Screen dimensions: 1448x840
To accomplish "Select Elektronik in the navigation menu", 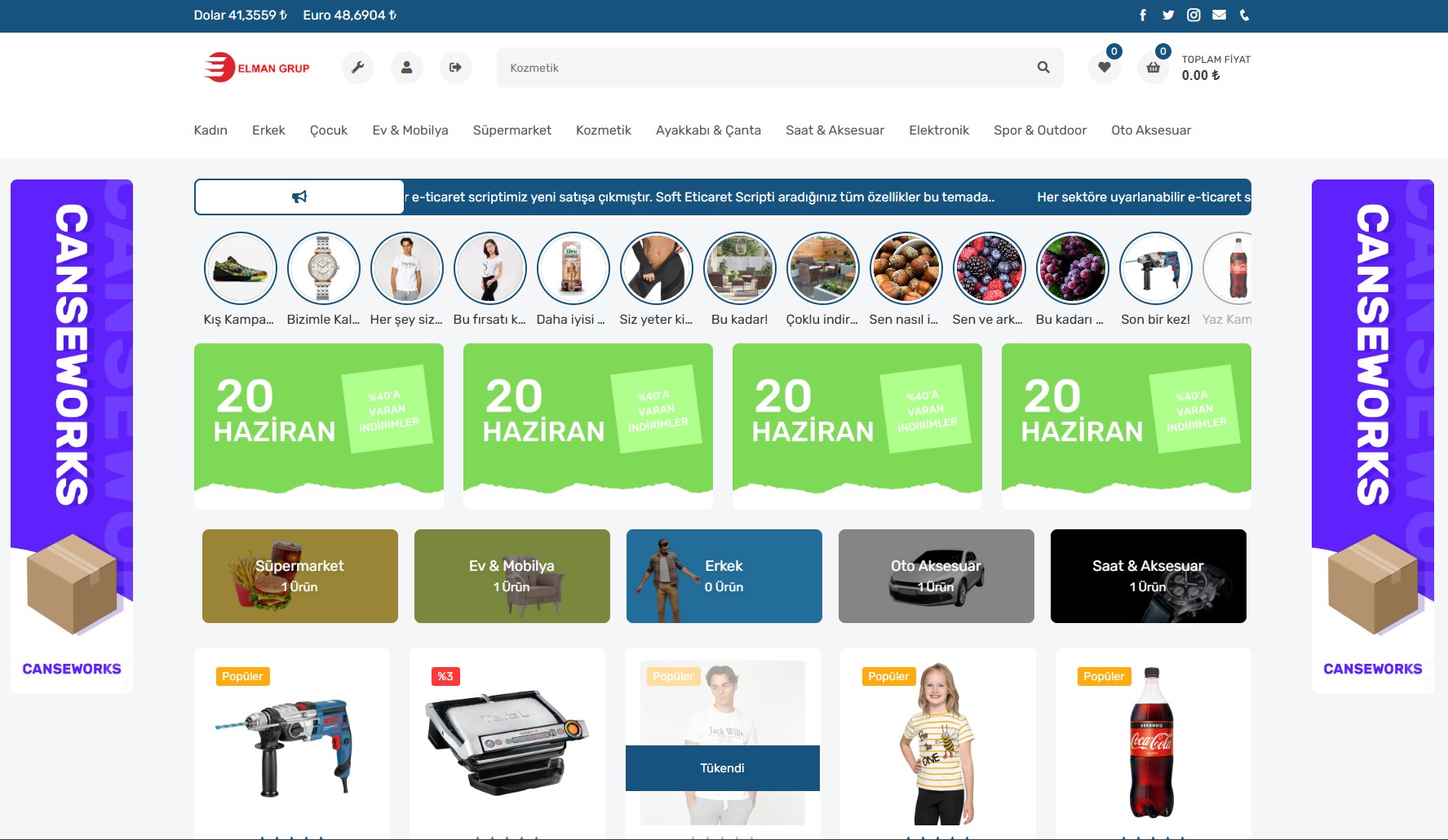I will pyautogui.click(x=938, y=130).
